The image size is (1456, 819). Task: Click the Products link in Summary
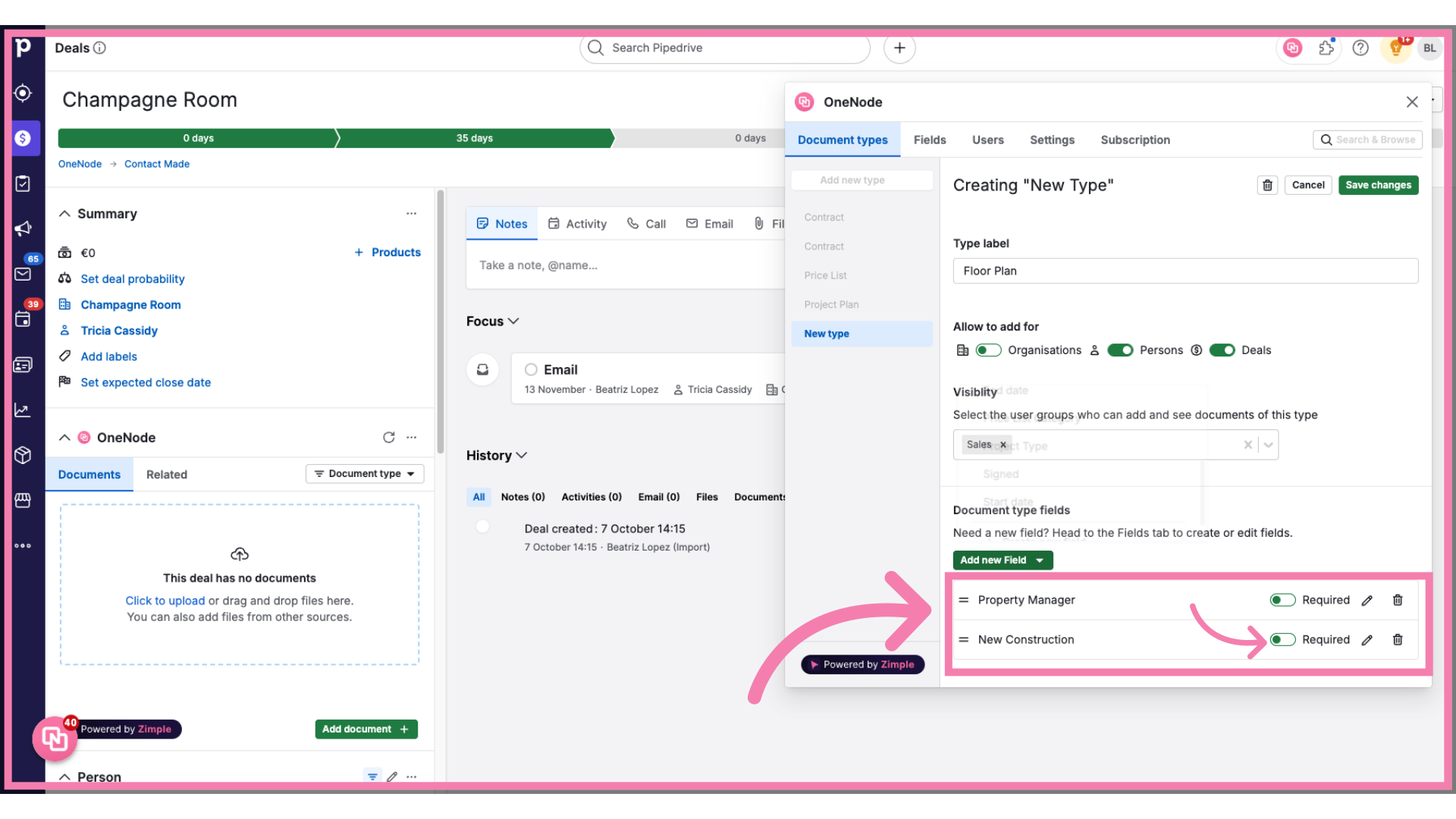(x=388, y=253)
